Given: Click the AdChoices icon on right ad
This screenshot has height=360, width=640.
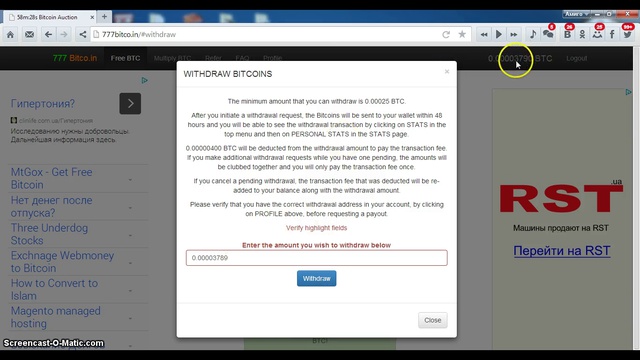Looking at the screenshot, I should pyautogui.click(x=628, y=92).
